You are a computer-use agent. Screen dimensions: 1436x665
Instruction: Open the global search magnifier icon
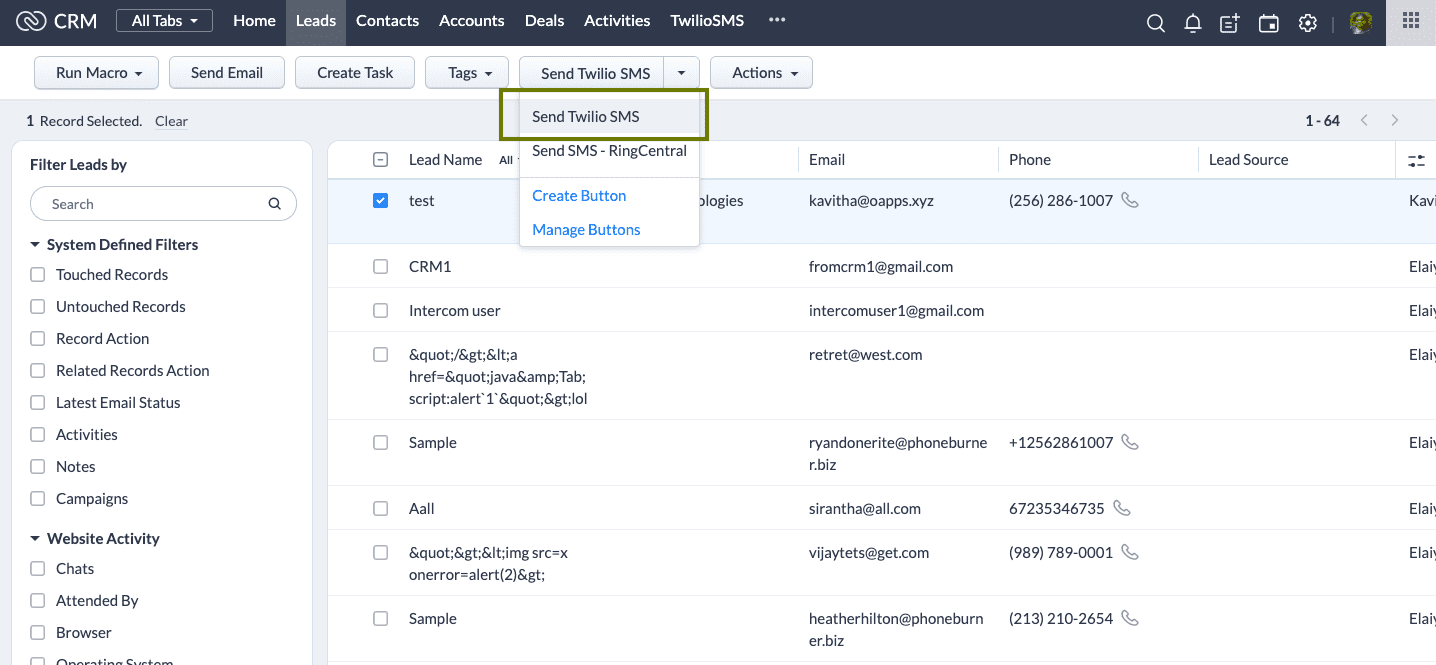[x=1156, y=23]
